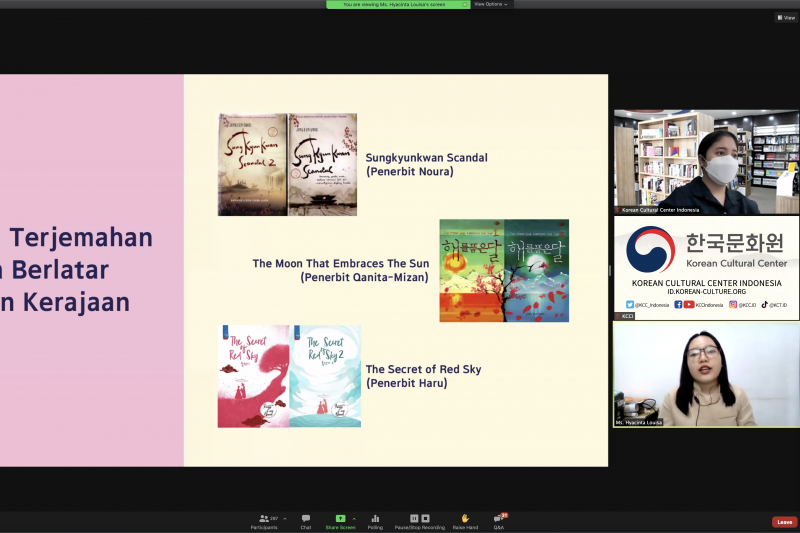
Task: Raise hand in the meeting
Action: 465,521
